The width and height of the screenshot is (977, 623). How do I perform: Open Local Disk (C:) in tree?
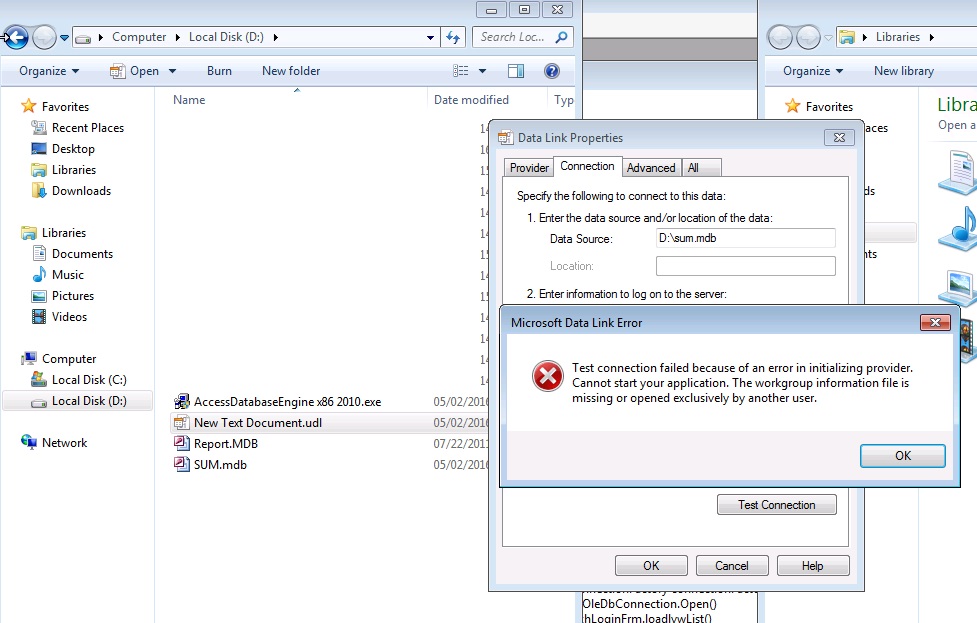click(89, 380)
